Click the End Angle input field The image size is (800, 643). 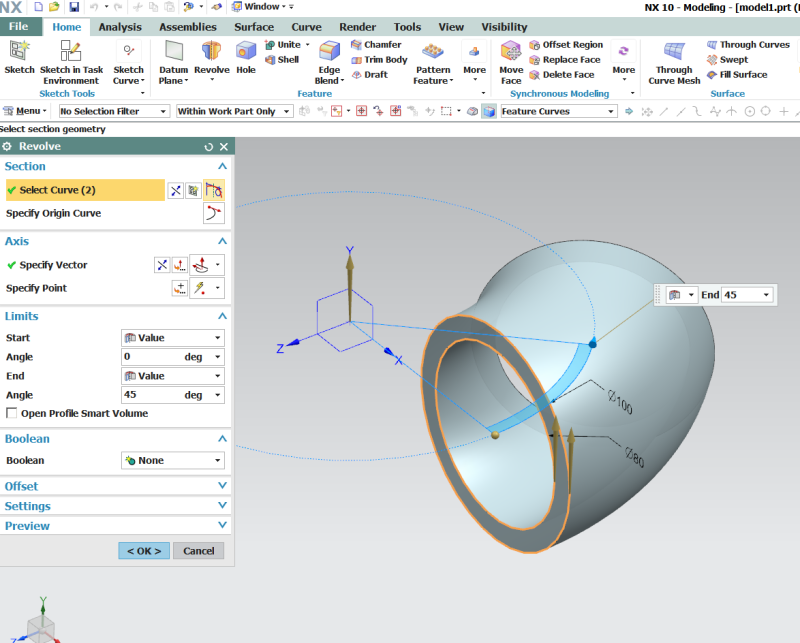(153, 395)
